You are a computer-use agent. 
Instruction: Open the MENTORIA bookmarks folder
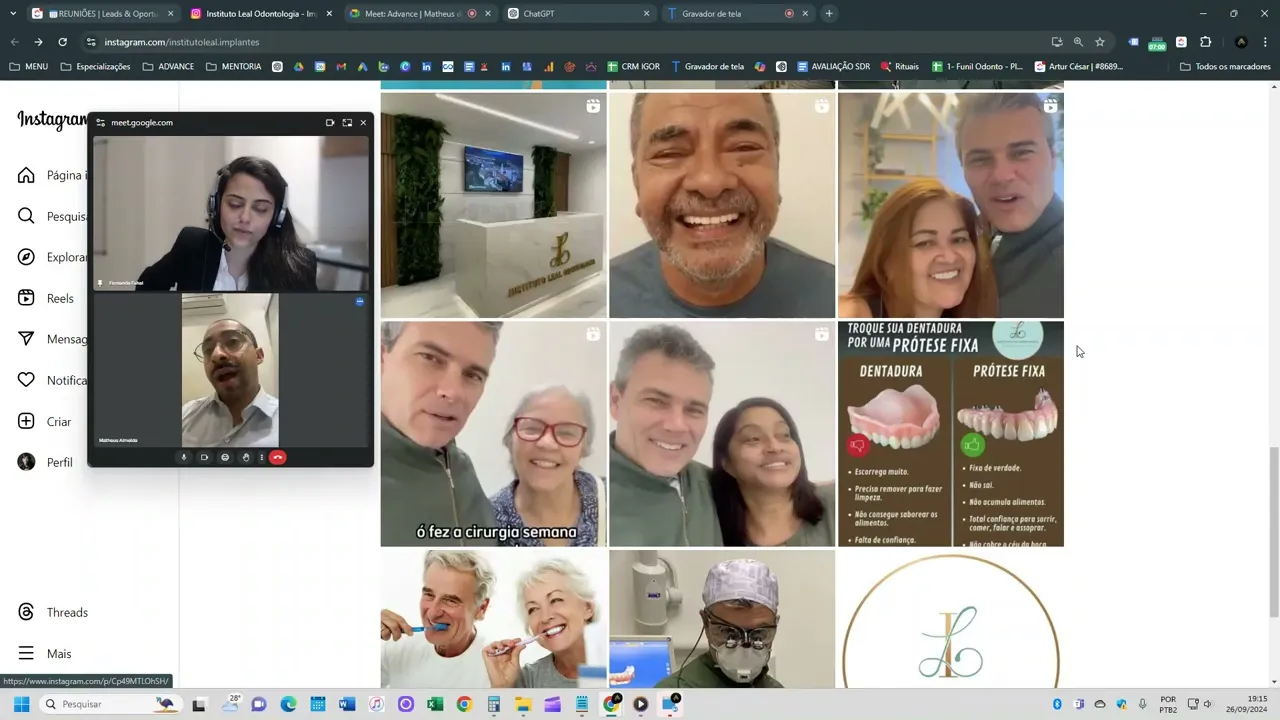[x=233, y=67]
